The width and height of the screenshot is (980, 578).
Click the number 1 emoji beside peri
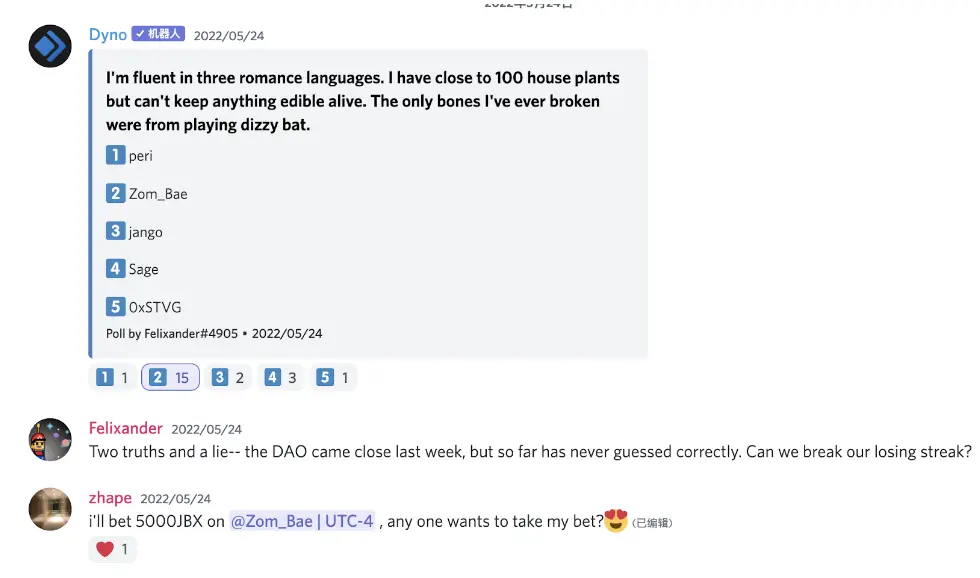point(116,155)
